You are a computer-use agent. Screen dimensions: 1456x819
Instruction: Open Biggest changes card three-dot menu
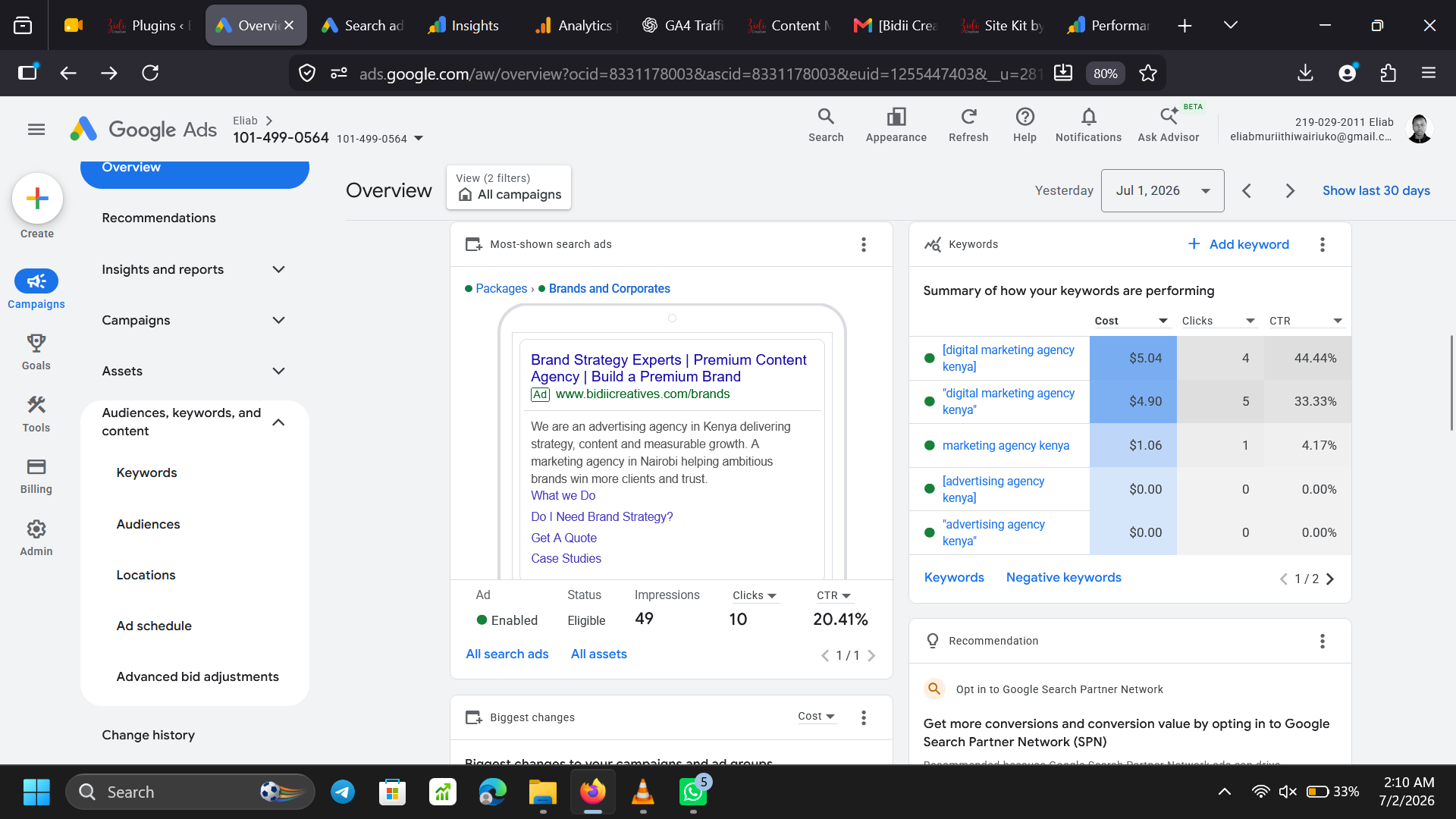[x=863, y=717]
